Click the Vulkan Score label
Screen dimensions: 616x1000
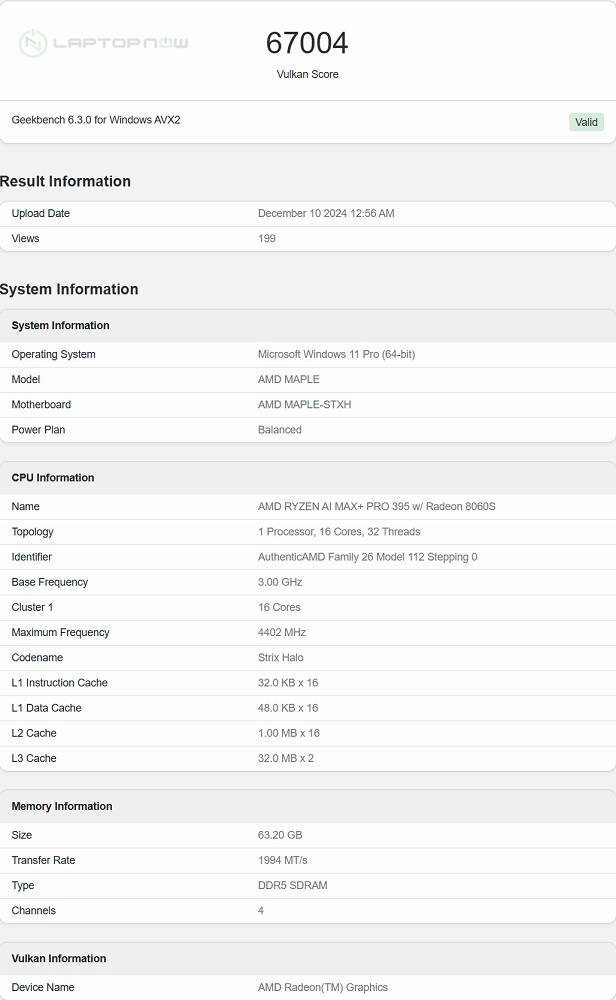coord(307,74)
